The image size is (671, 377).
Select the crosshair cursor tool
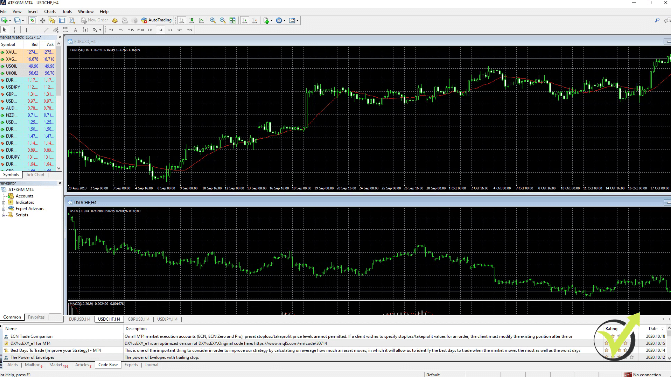pos(14,30)
